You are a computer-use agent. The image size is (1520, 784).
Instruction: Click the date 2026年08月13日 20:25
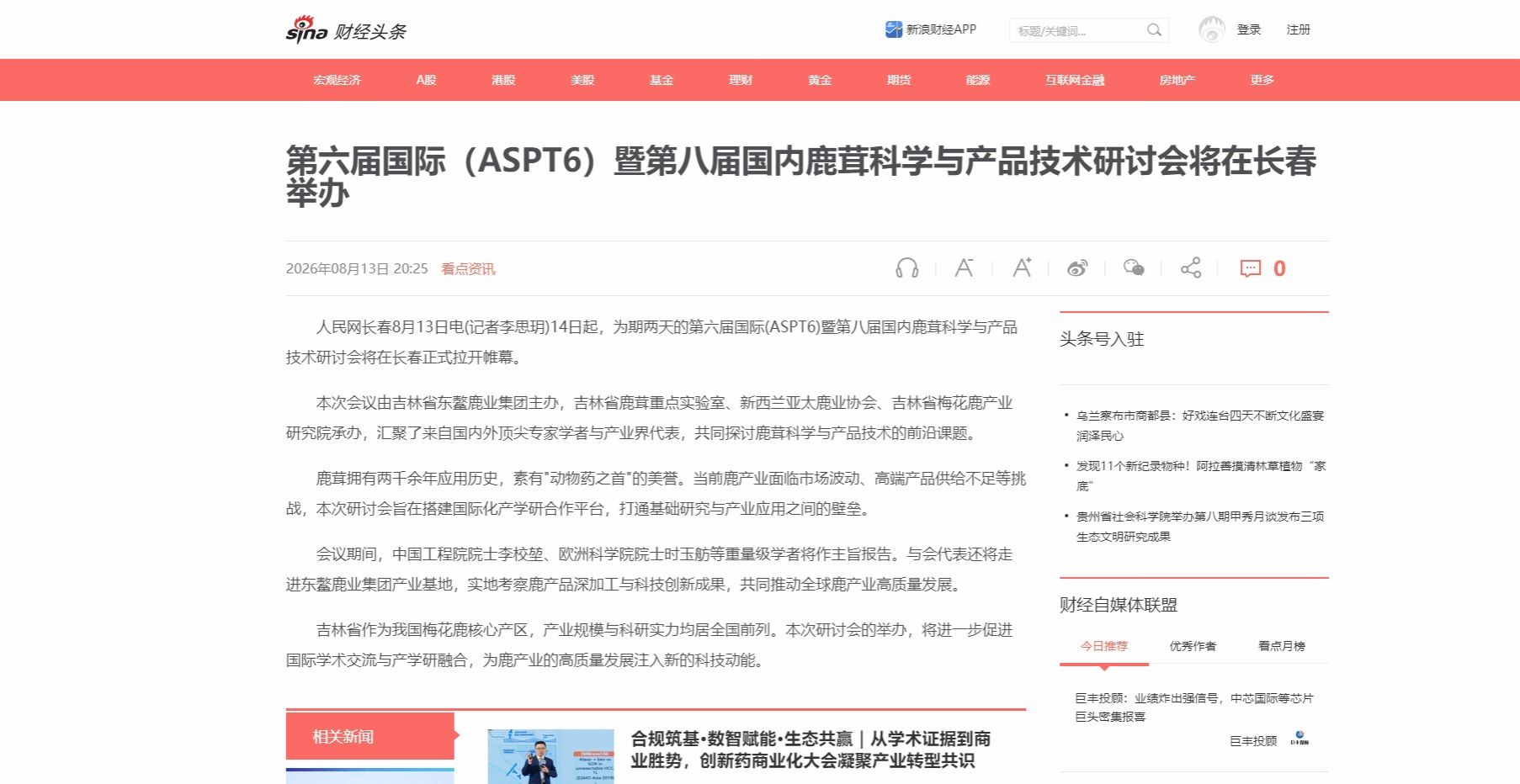(357, 269)
